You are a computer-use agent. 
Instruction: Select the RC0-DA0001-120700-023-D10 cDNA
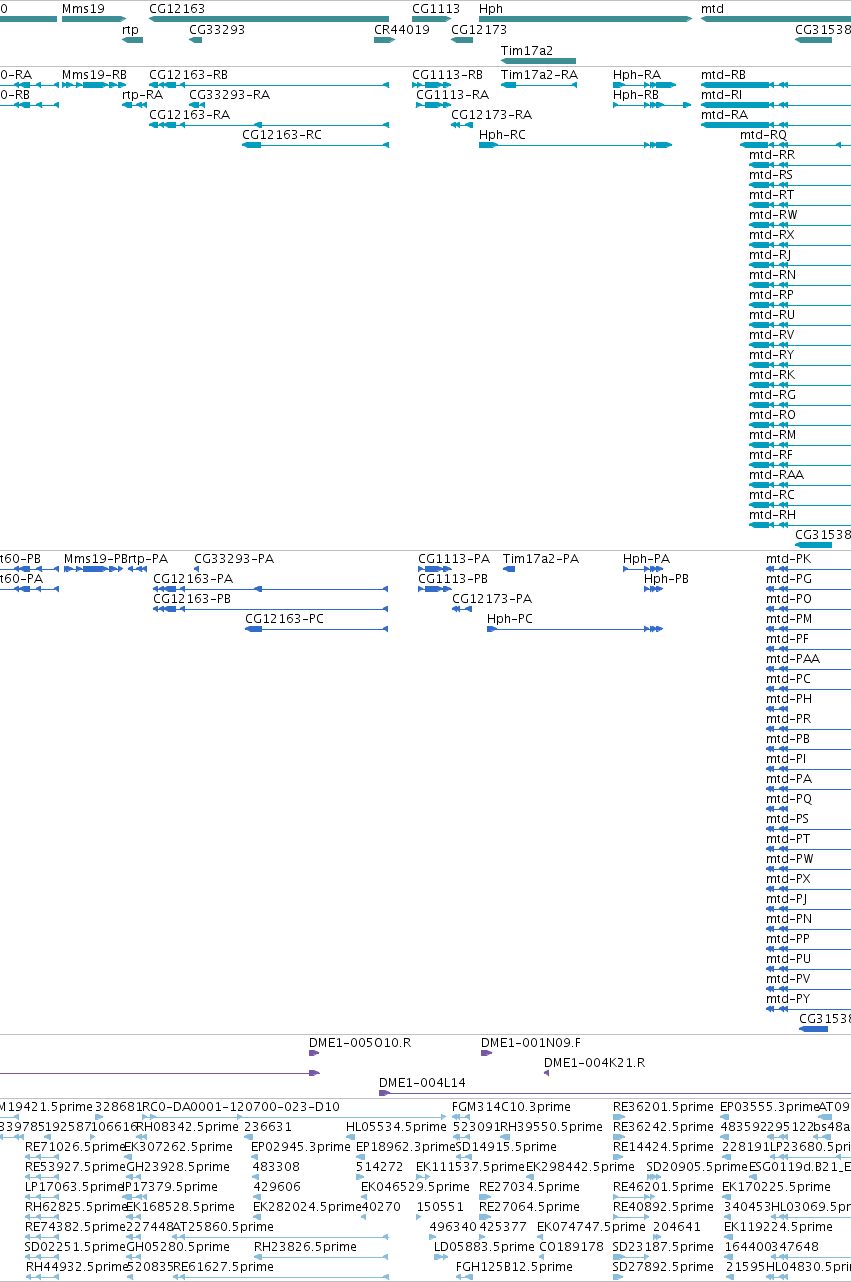point(293,1117)
